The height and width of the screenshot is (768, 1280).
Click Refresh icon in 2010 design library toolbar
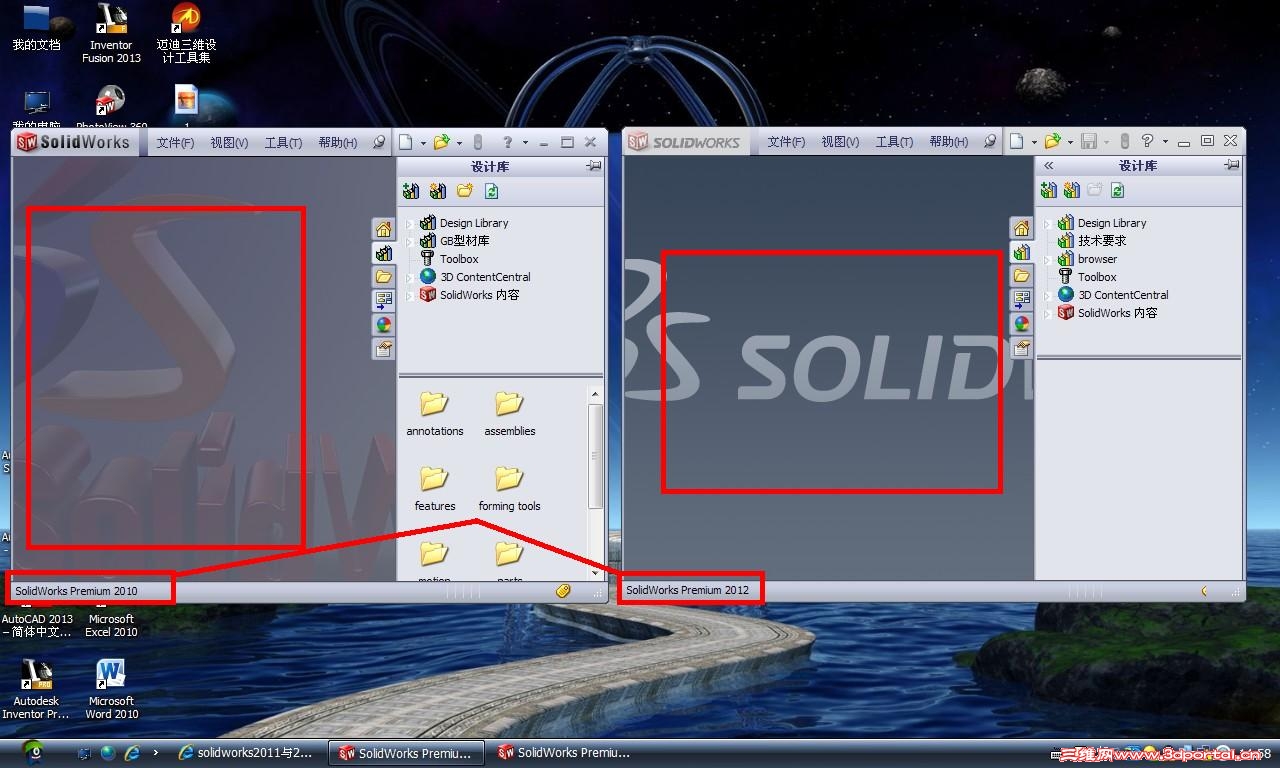[x=491, y=191]
